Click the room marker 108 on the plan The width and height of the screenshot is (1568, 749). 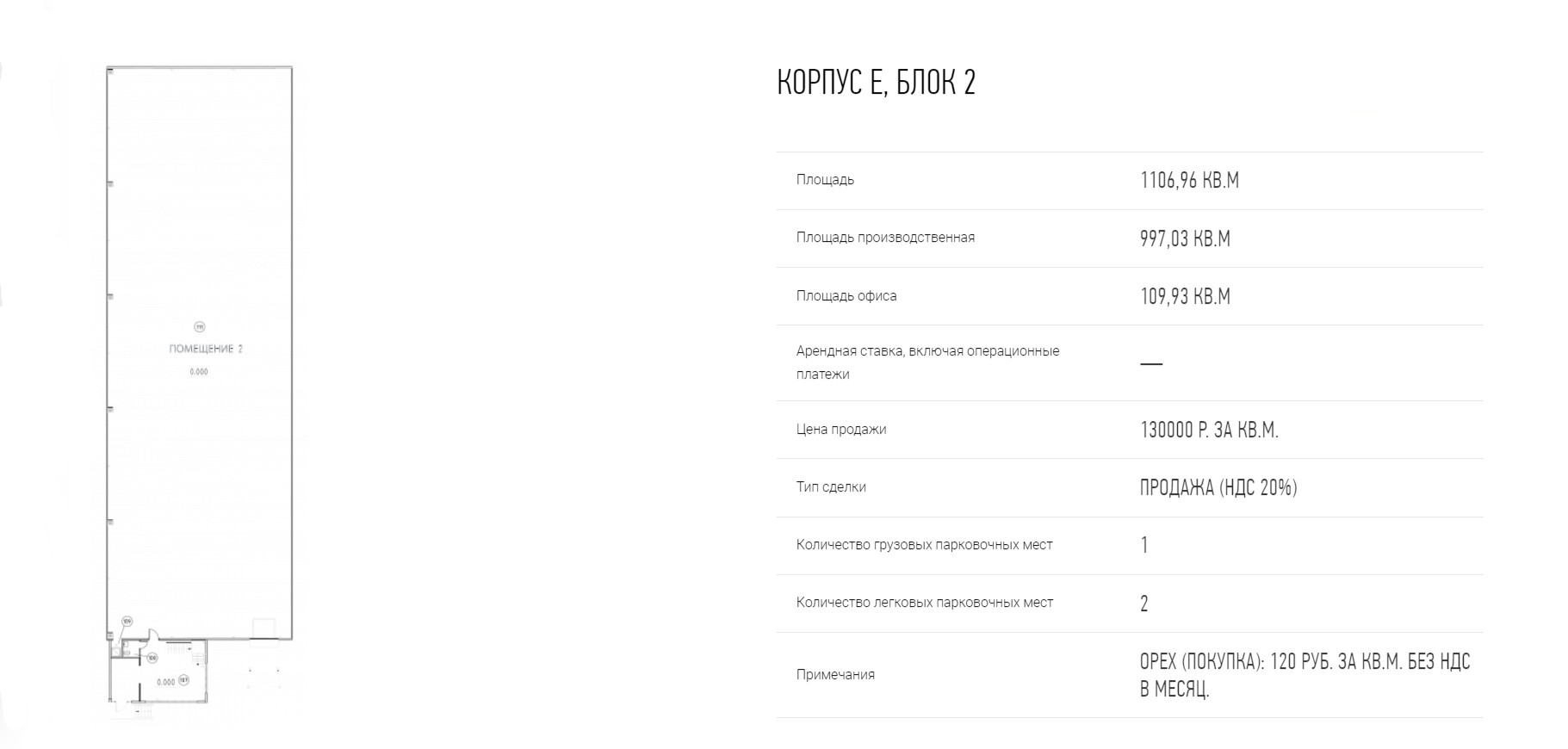coord(152,659)
